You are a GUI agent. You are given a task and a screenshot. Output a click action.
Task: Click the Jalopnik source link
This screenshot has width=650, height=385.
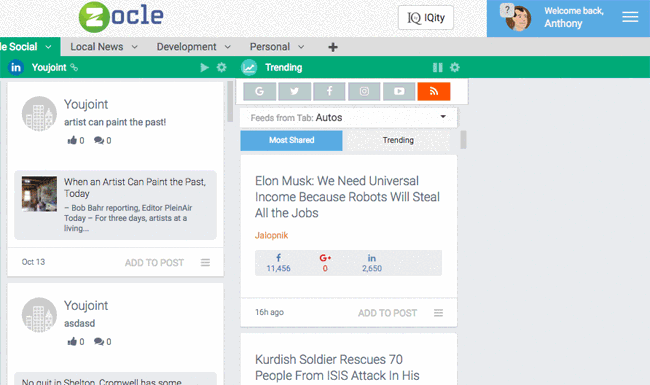pyautogui.click(x=271, y=235)
